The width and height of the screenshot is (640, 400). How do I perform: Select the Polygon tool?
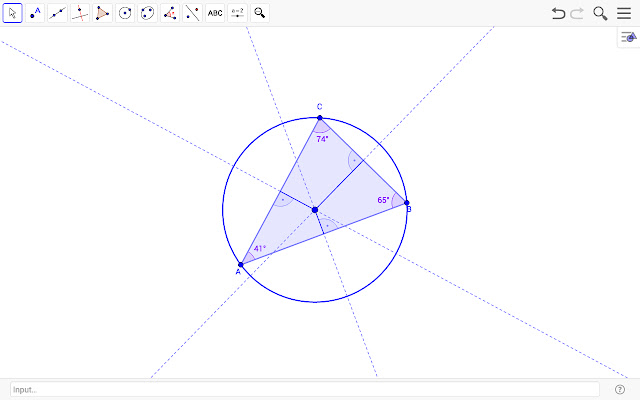(x=102, y=13)
